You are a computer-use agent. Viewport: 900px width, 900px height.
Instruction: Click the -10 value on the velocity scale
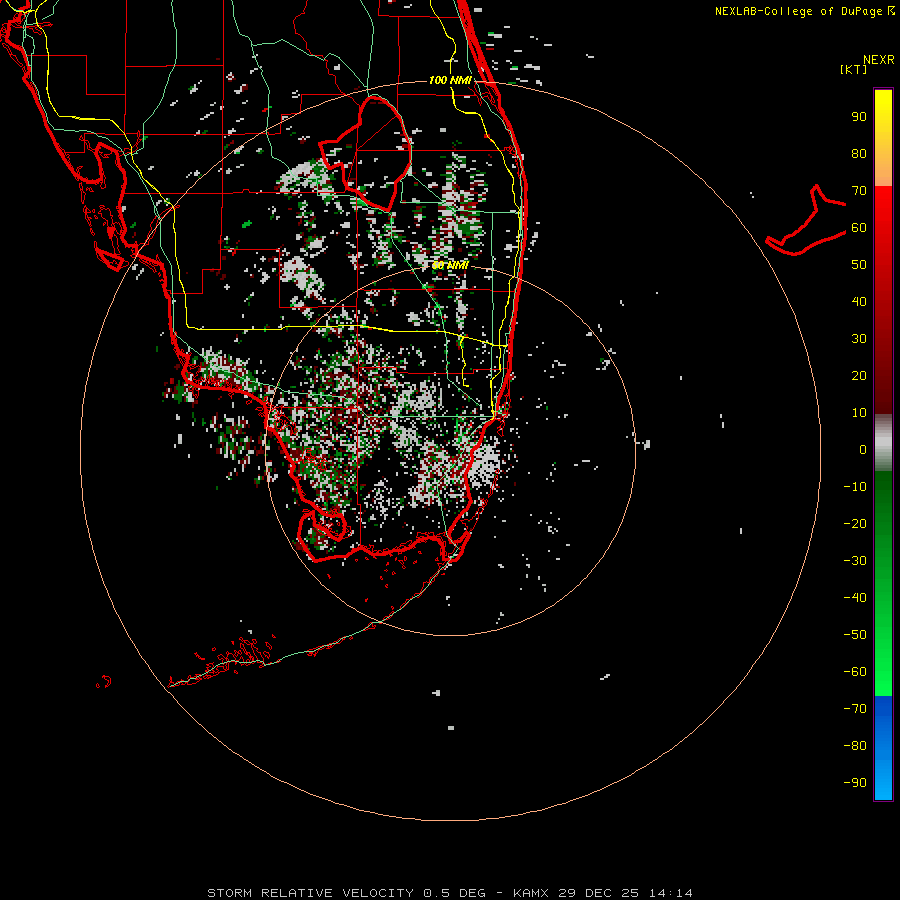[x=855, y=487]
